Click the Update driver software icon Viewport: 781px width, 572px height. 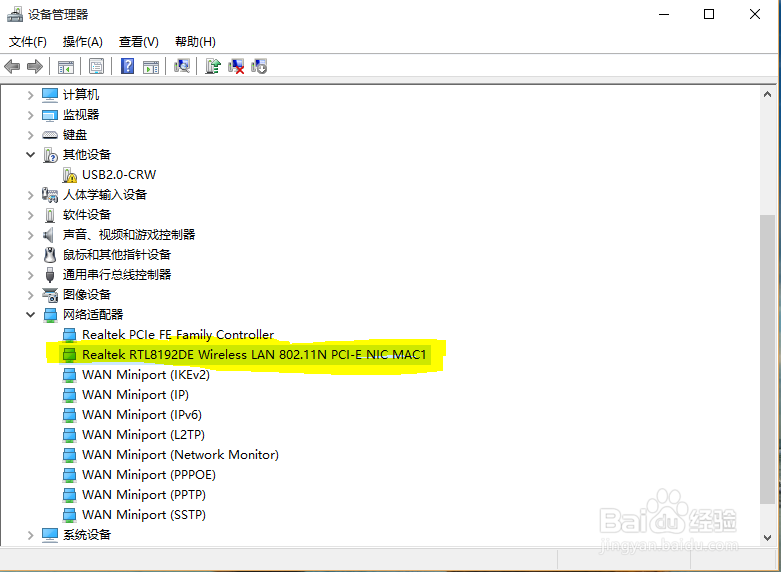213,66
